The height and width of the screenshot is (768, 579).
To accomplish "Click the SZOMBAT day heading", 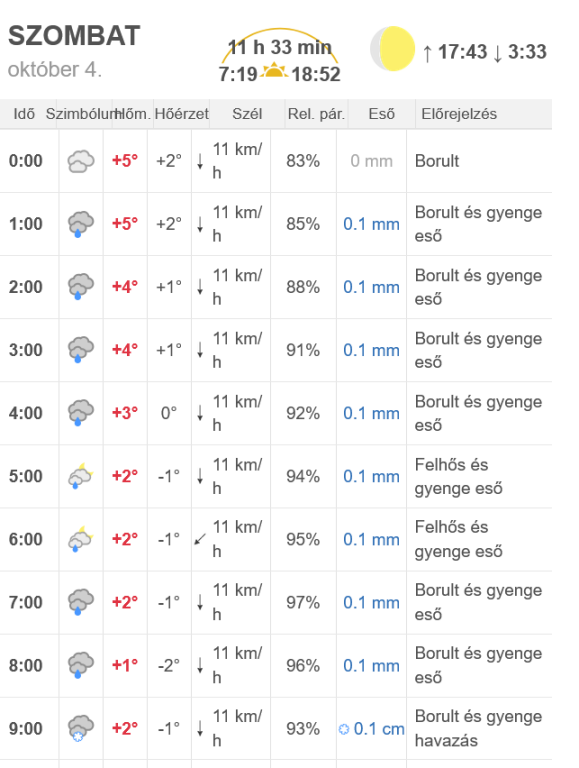I will 74,36.
